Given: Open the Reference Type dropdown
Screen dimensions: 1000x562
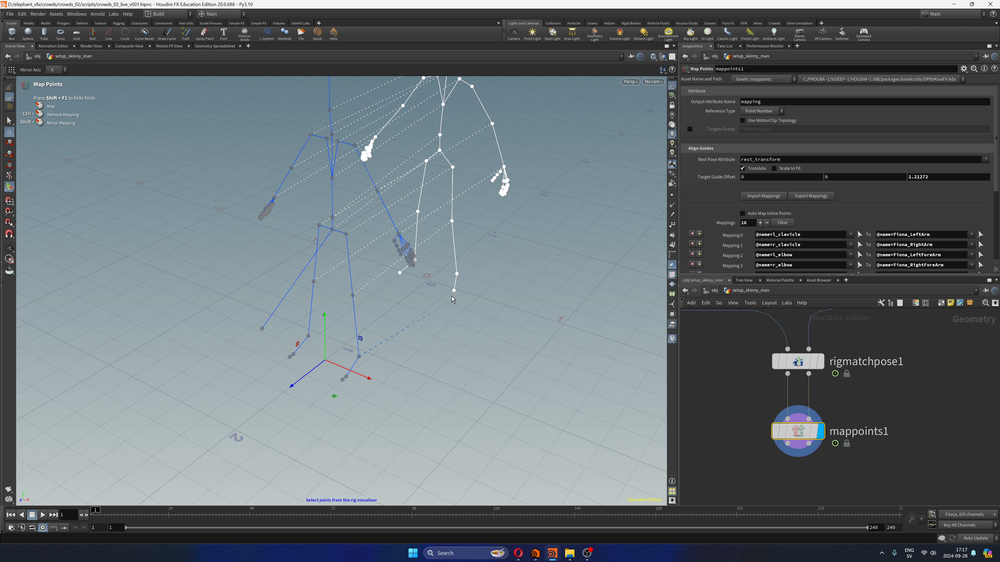Looking at the screenshot, I should (761, 111).
